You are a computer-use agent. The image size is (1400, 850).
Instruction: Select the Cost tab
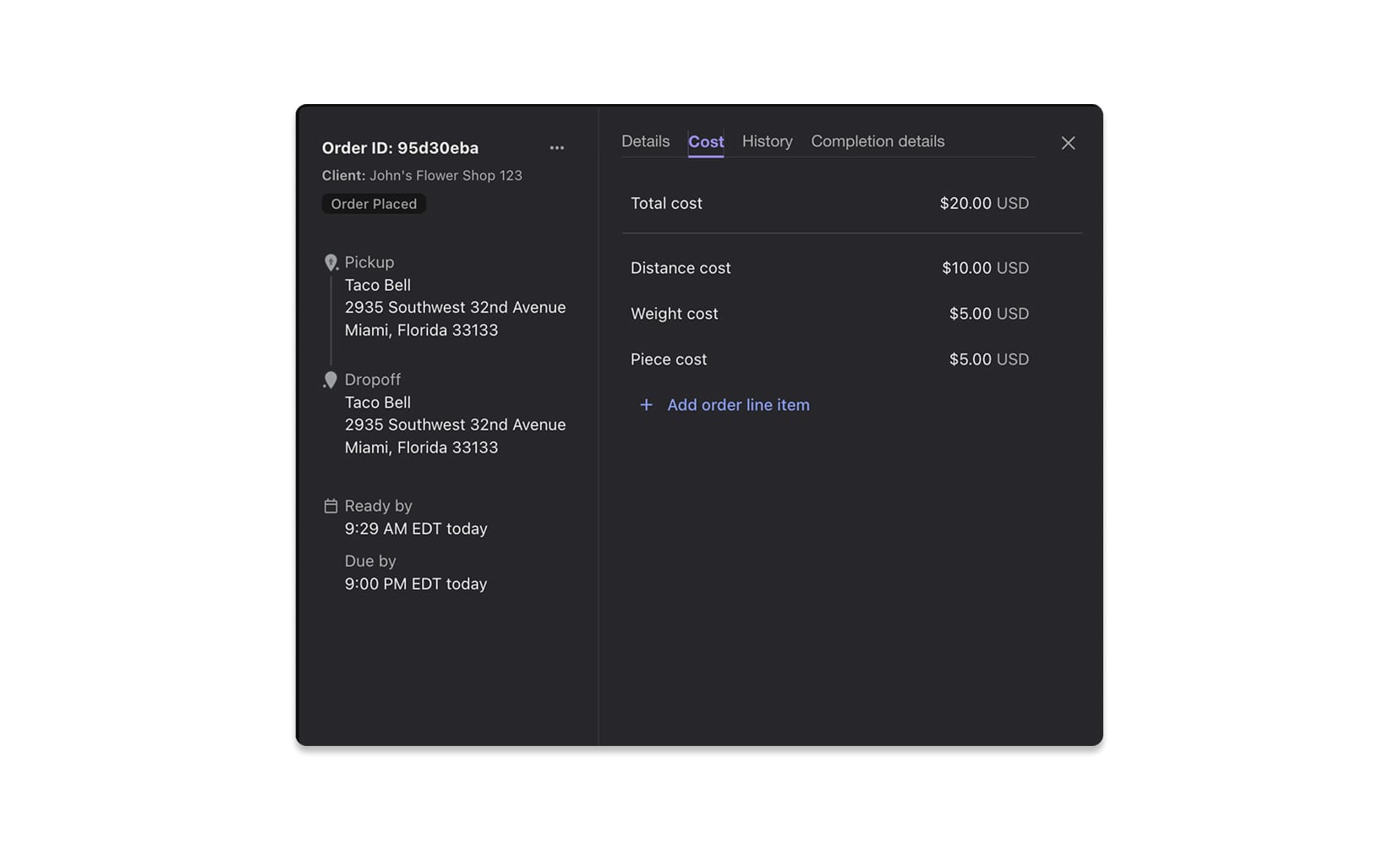click(x=705, y=142)
